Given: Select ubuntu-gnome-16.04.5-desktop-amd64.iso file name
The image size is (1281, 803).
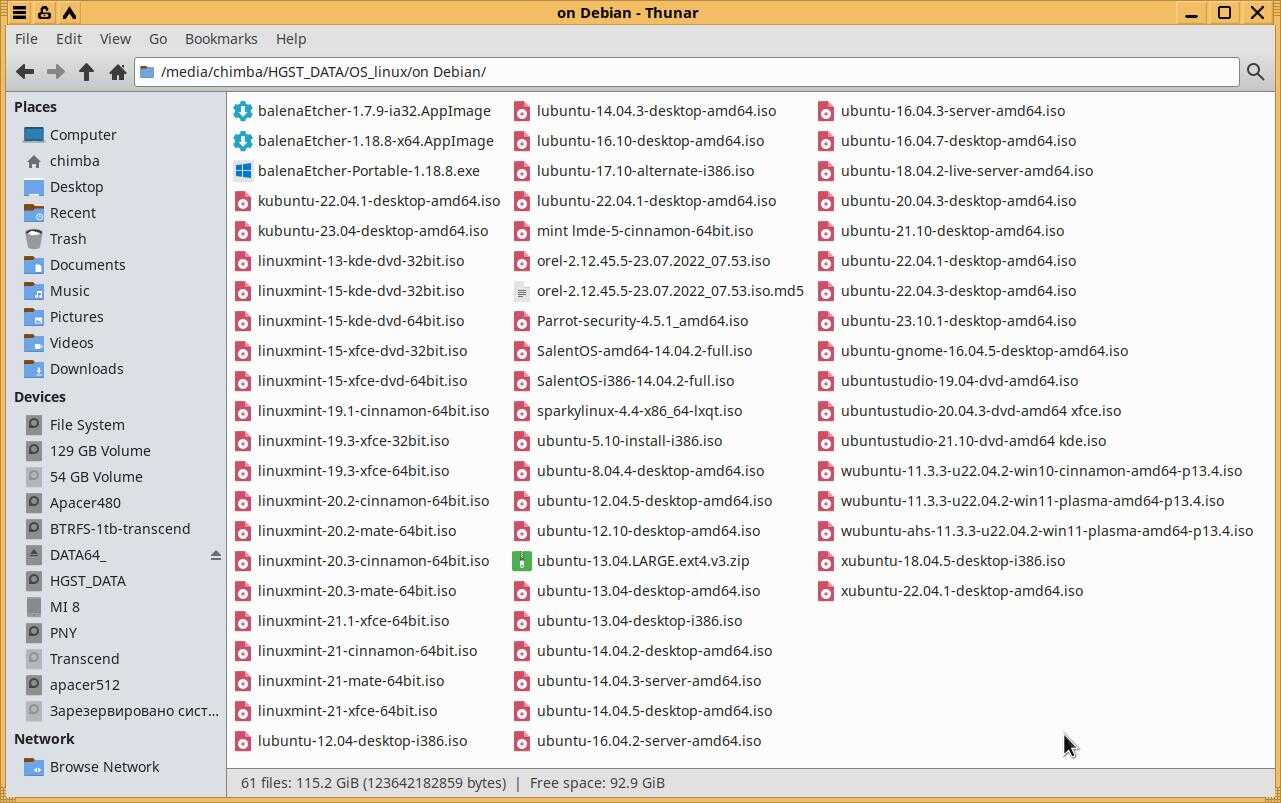Looking at the screenshot, I should (984, 351).
